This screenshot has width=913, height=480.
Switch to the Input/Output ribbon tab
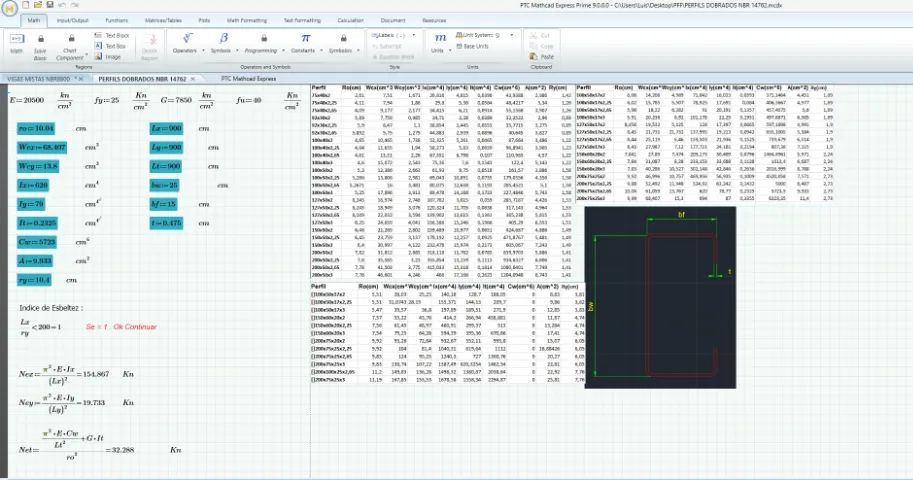(72, 20)
